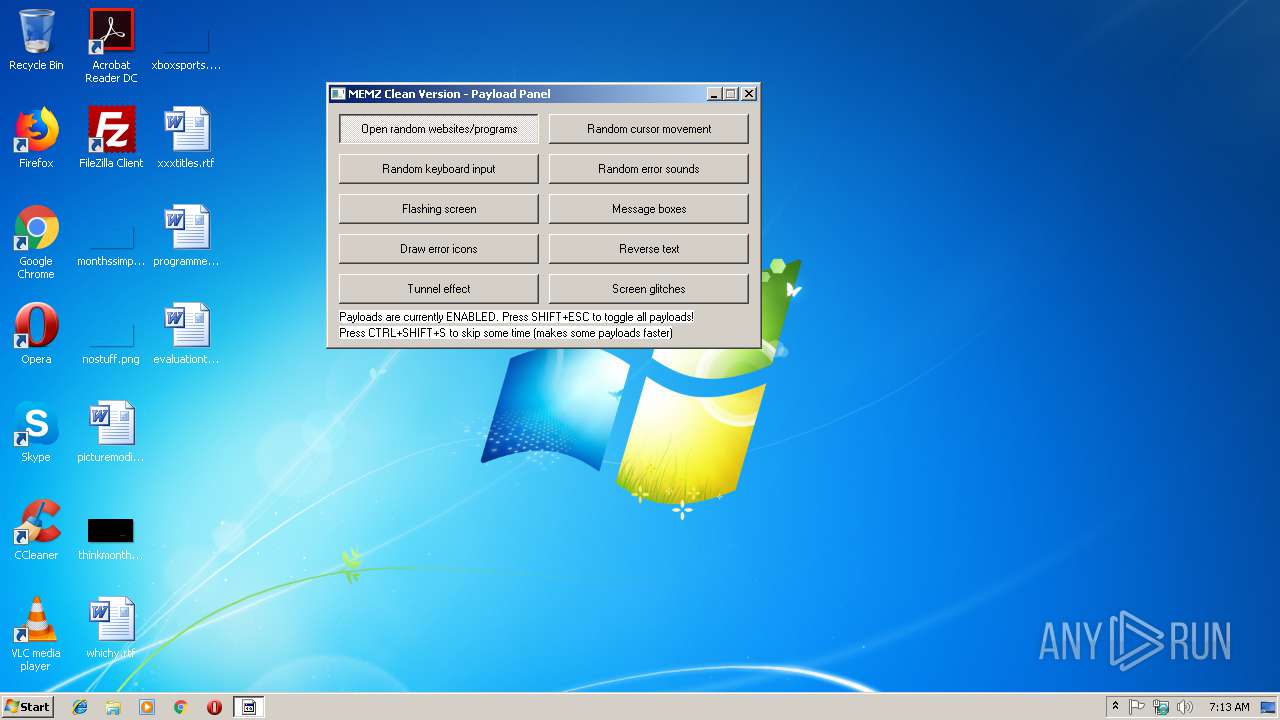Toggle Draw error icons payload

439,249
